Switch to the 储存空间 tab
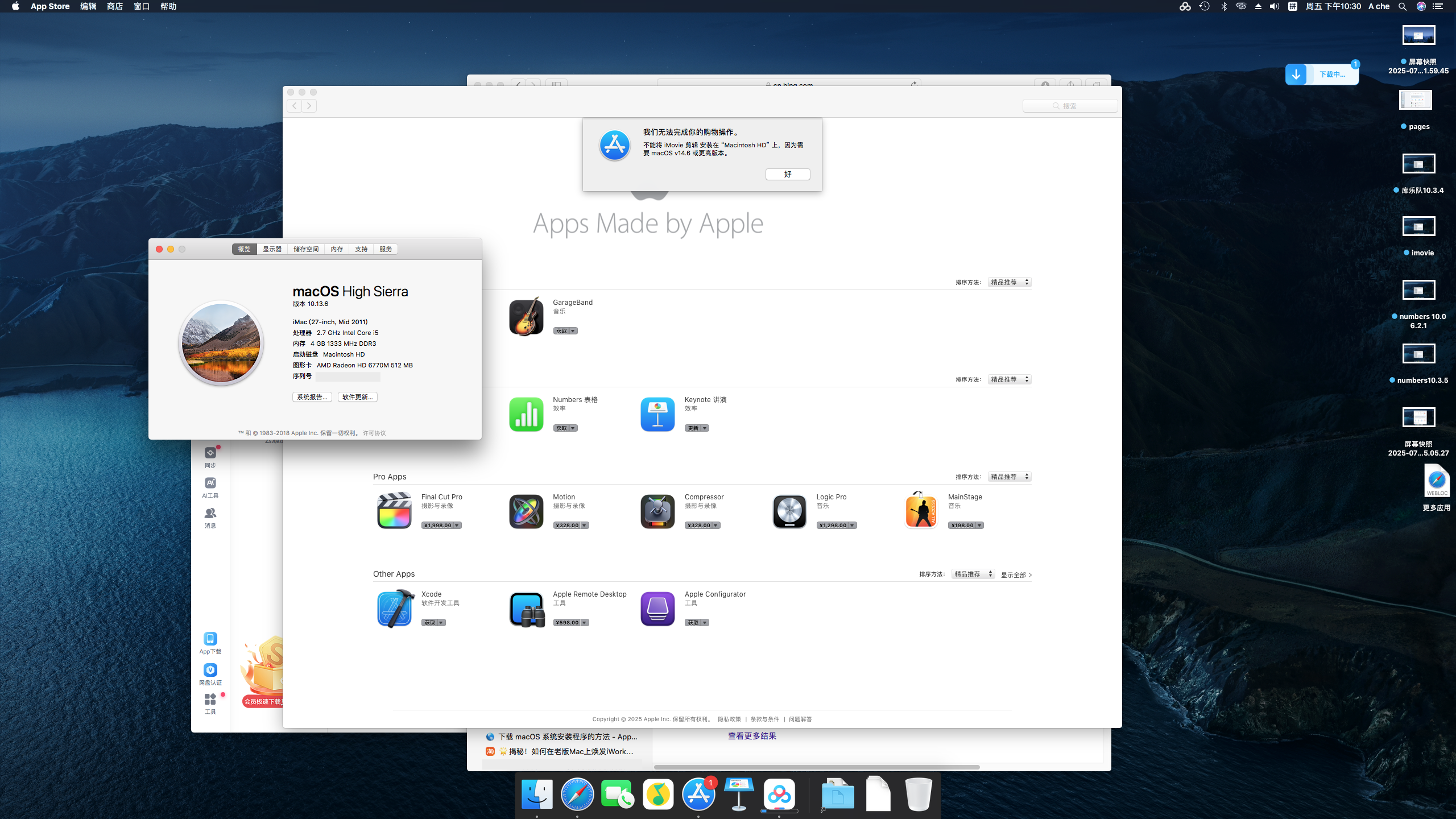This screenshot has width=1456, height=819. click(306, 249)
